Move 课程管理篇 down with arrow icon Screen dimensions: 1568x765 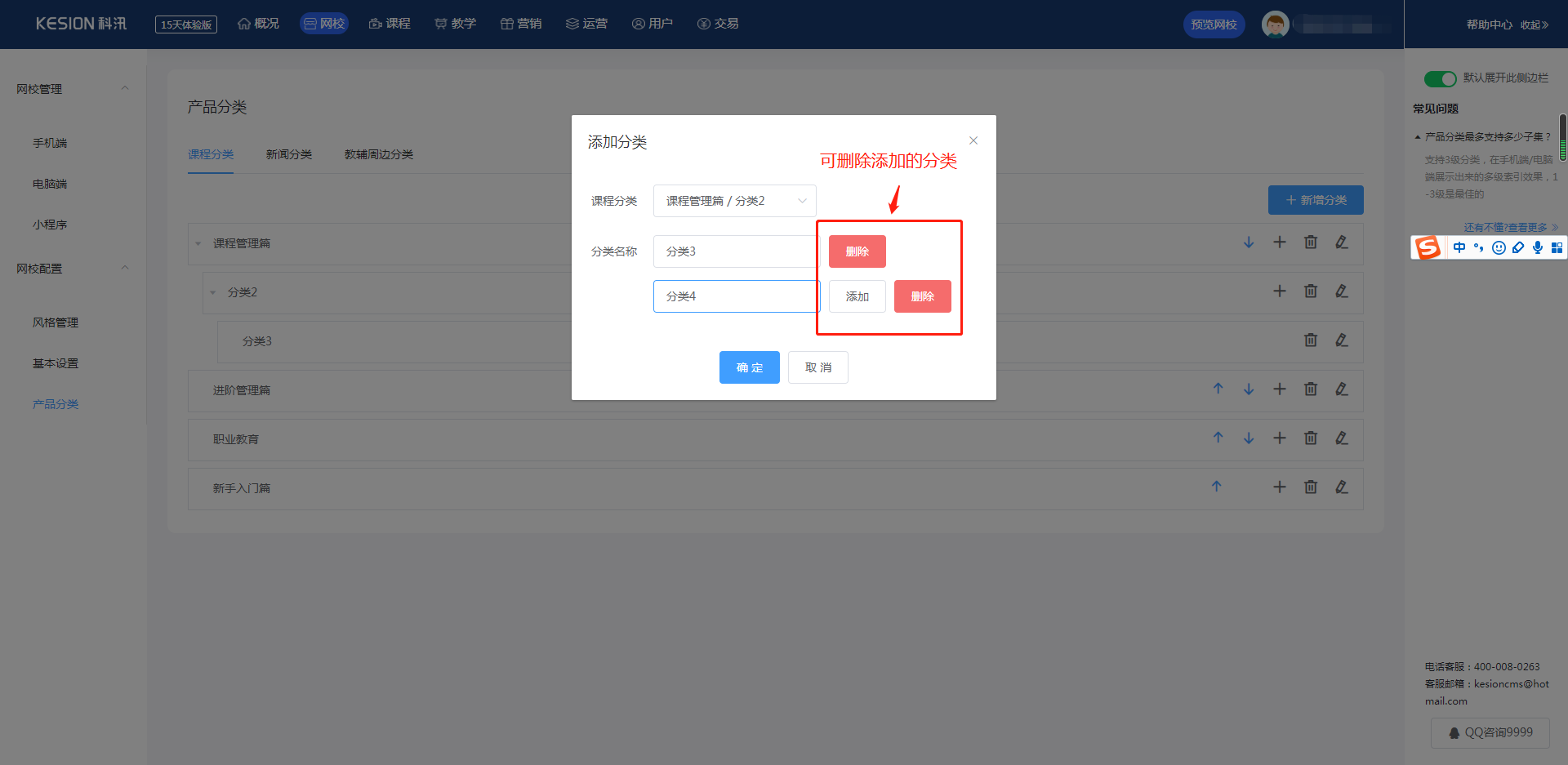click(x=1249, y=242)
